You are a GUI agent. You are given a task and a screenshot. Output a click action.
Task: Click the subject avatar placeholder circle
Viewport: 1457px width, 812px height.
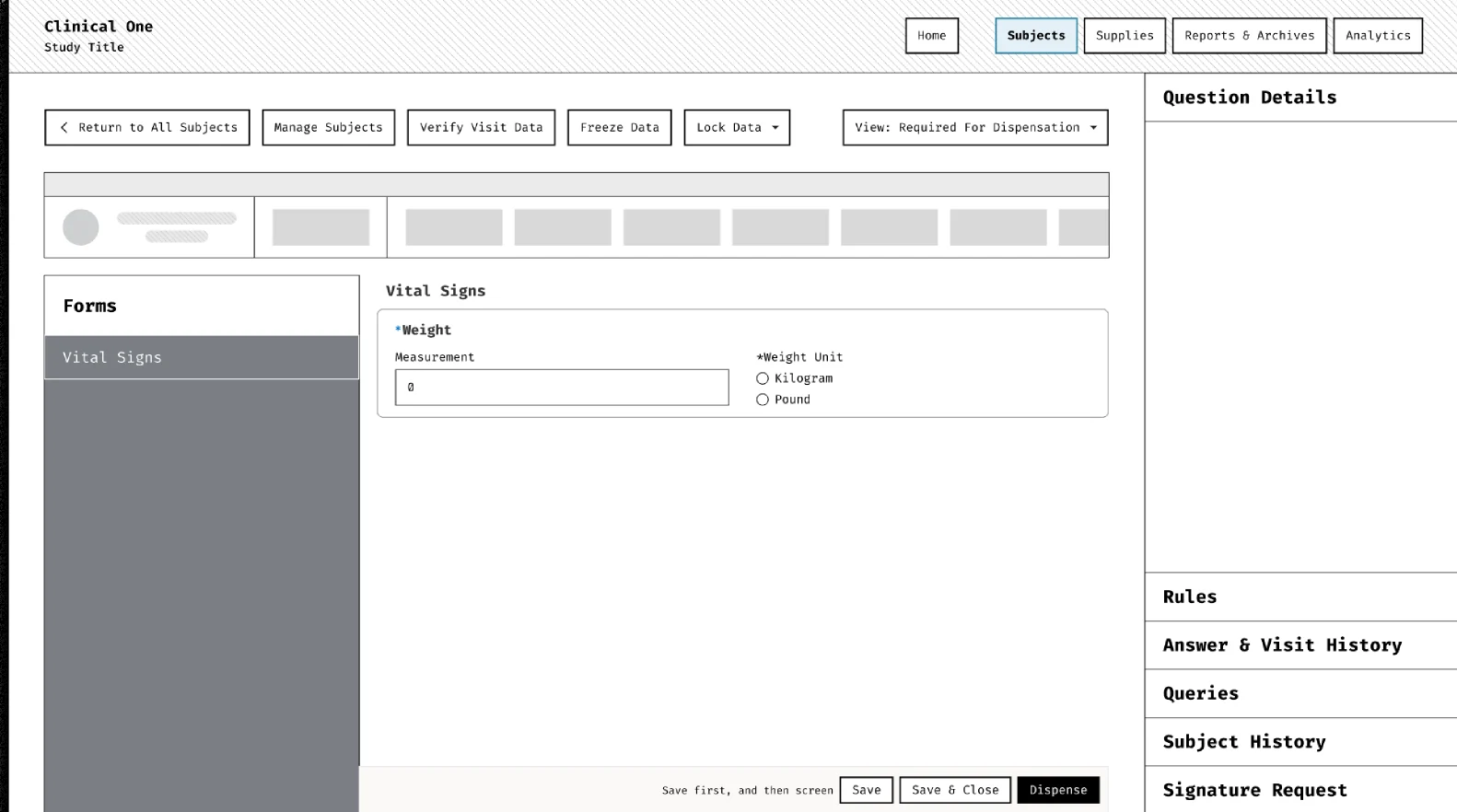(x=81, y=227)
